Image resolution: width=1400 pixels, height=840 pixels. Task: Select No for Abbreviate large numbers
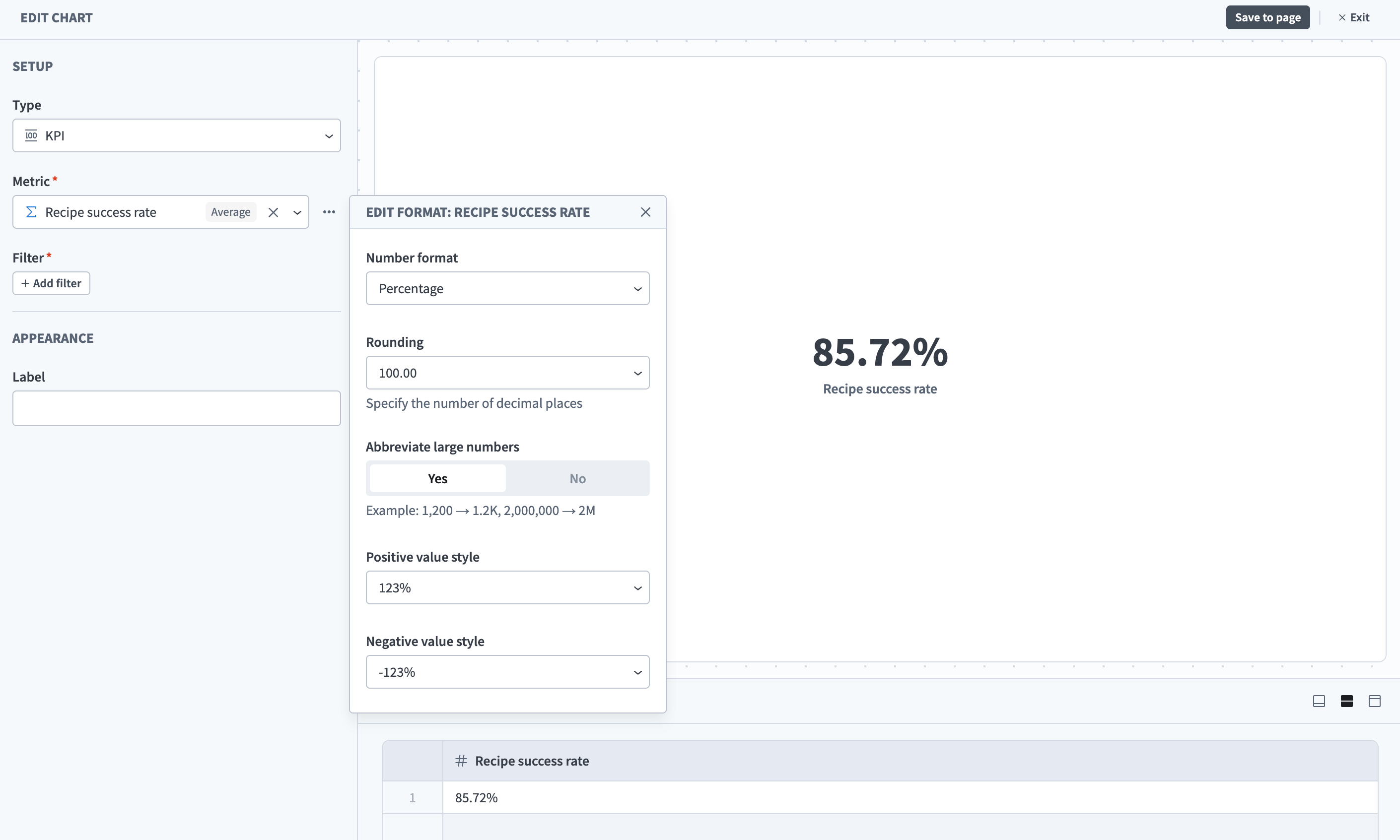point(578,479)
